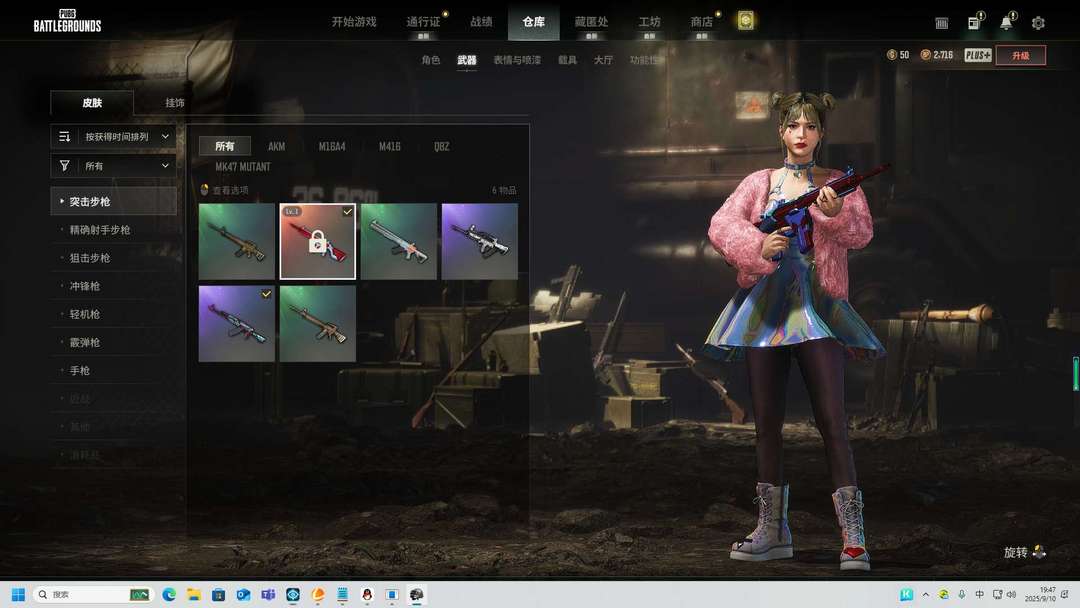Switch to the 表情与喷漆 sub-tab
Image resolution: width=1080 pixels, height=608 pixels.
pyautogui.click(x=517, y=60)
